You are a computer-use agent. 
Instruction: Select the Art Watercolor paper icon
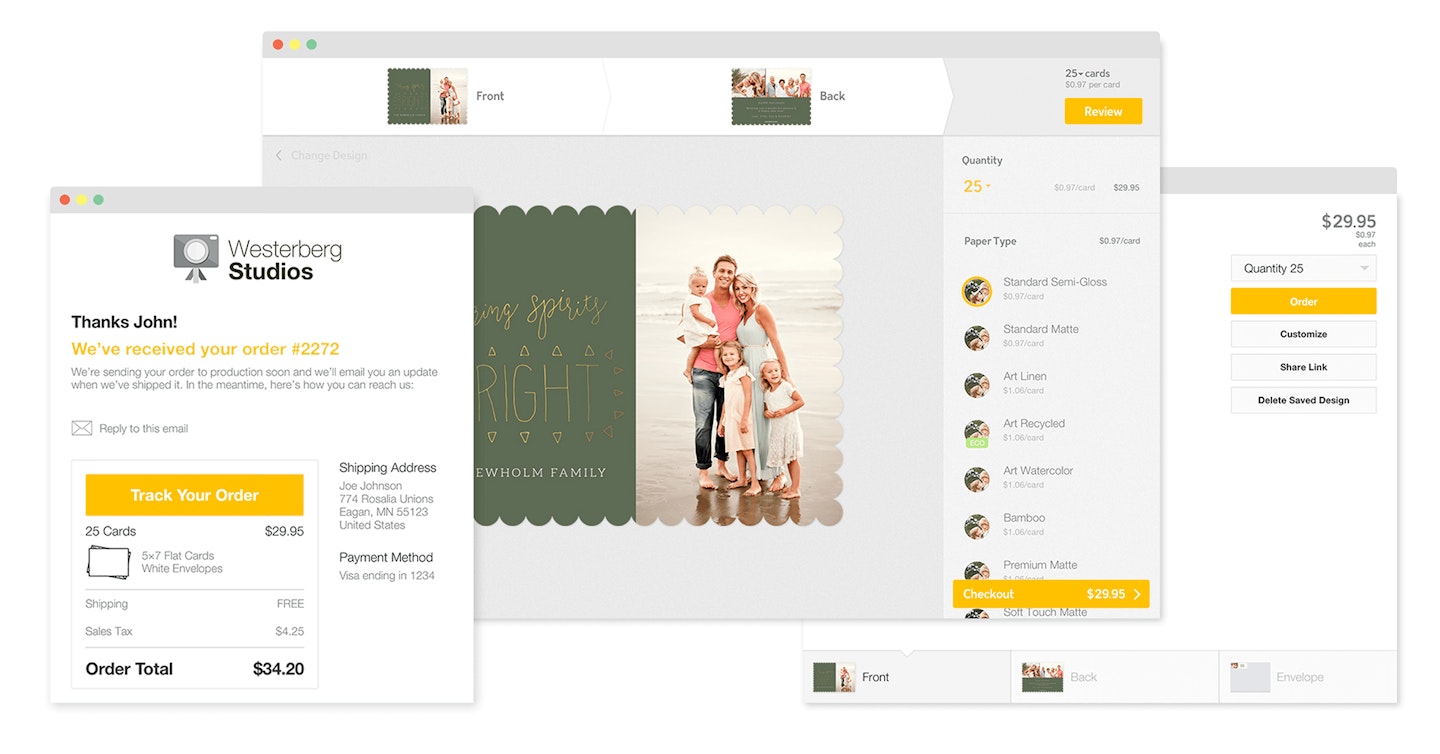[977, 479]
